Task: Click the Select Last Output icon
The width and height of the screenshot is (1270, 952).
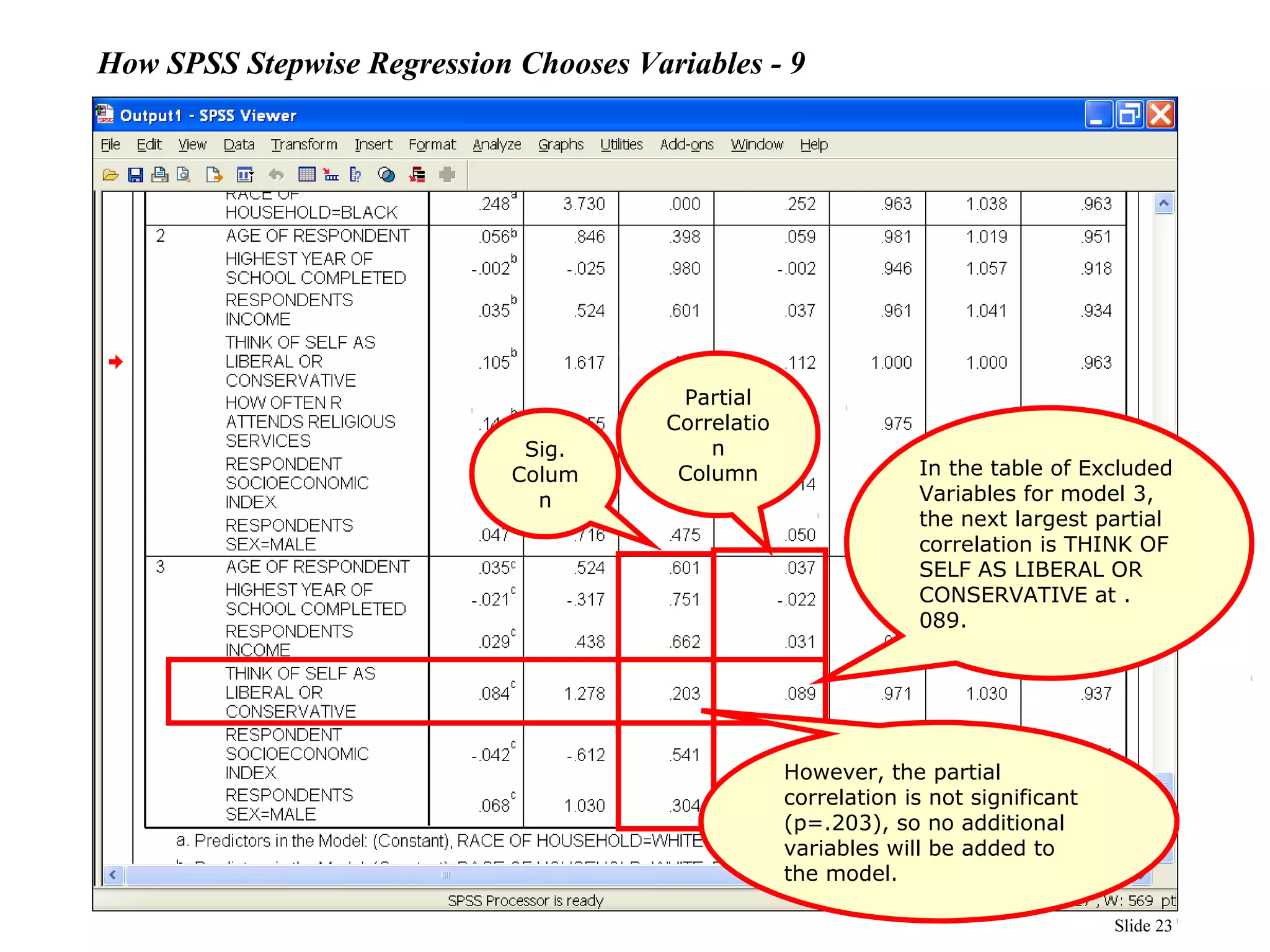Action: tap(417, 175)
